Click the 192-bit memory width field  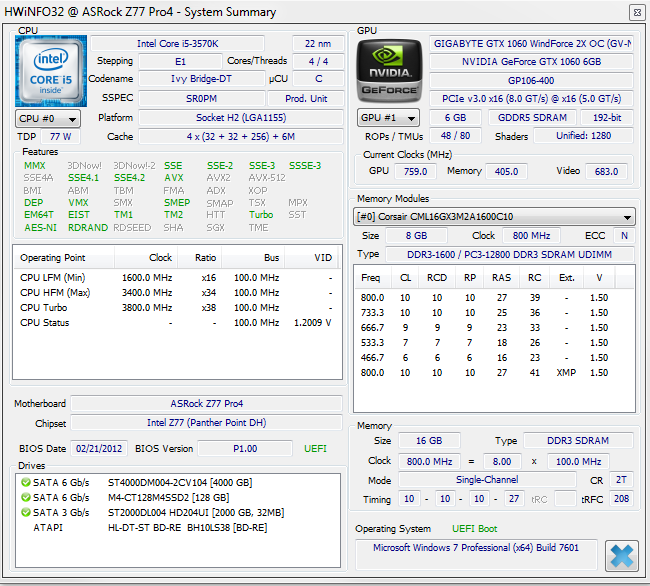click(x=607, y=118)
